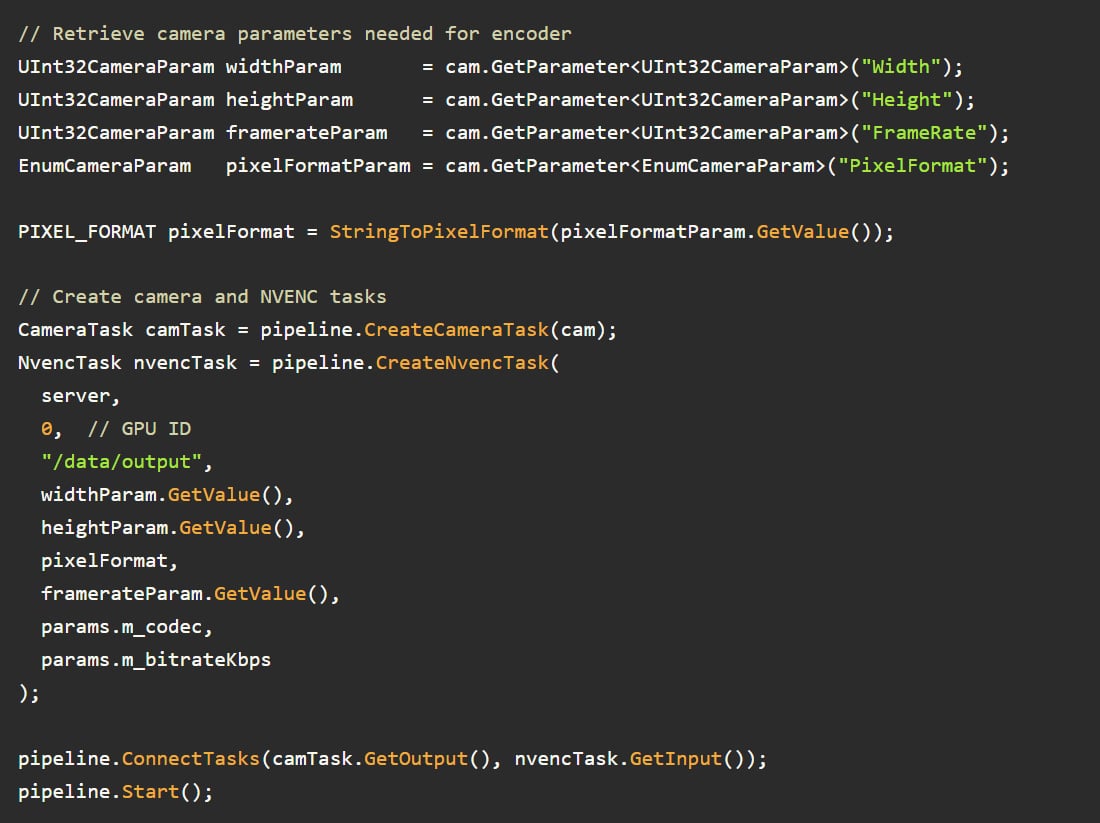Click the "/data/output" path string
1100x823 pixels.
click(x=127, y=462)
